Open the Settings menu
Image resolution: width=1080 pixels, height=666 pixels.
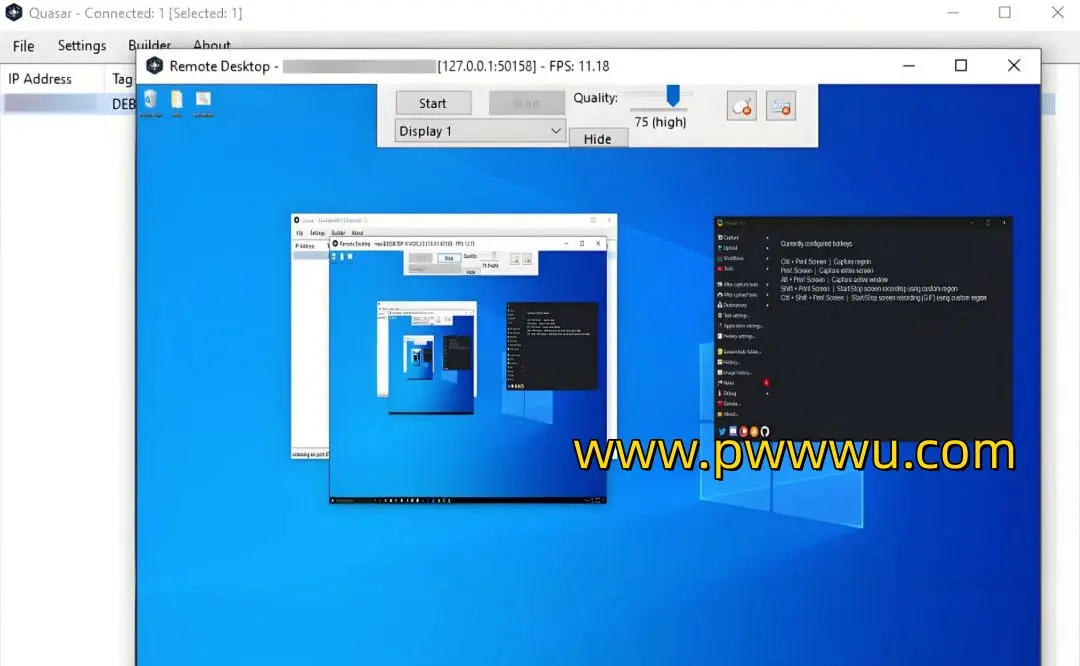(81, 46)
